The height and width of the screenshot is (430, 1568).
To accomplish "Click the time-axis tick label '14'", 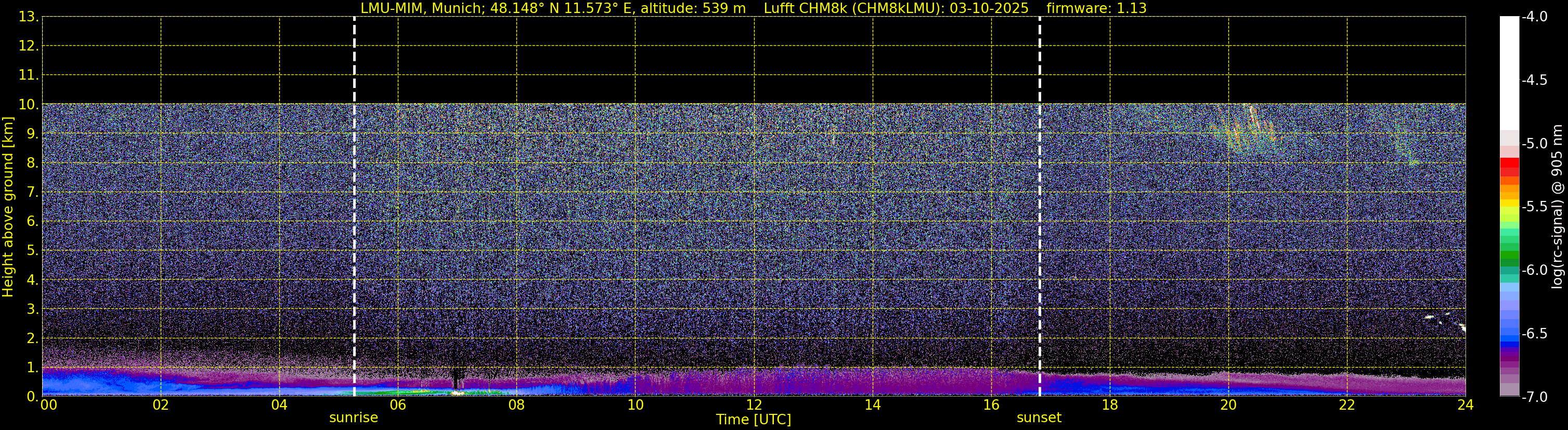I will [873, 405].
